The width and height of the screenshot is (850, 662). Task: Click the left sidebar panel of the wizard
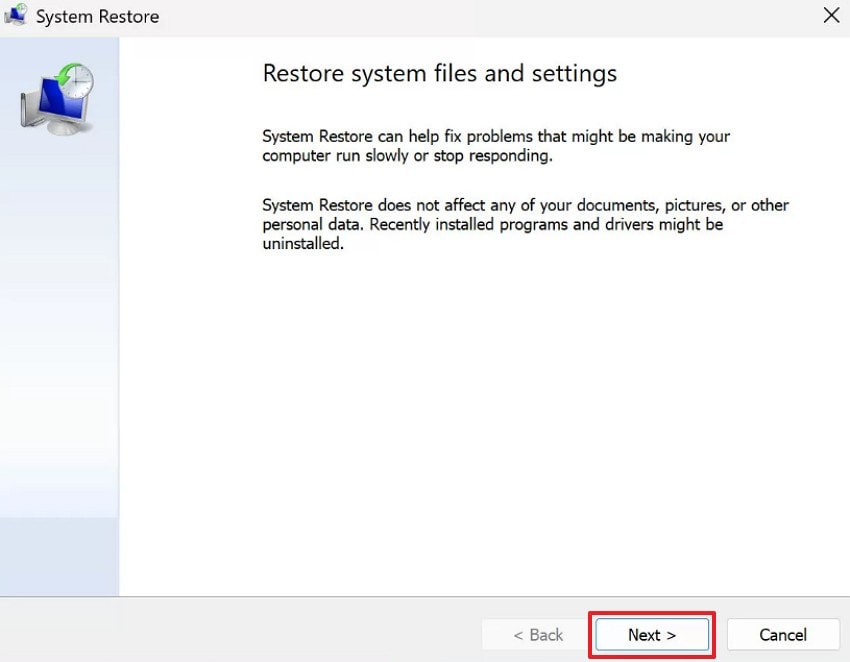[60, 350]
